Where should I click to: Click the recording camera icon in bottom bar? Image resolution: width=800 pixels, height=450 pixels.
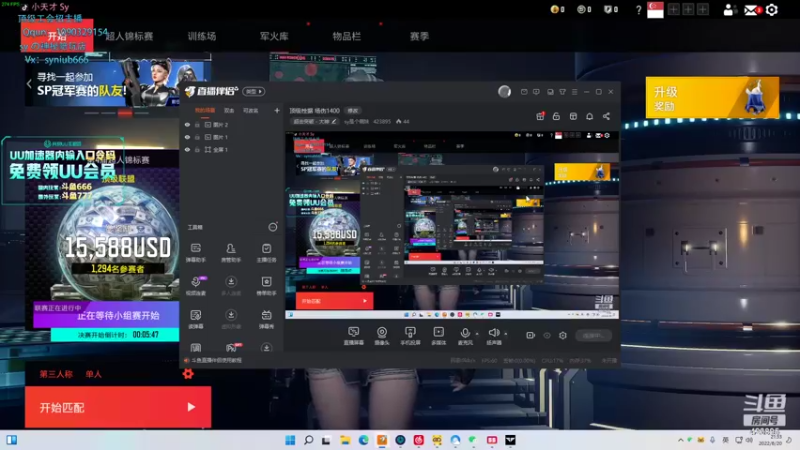[x=531, y=335]
